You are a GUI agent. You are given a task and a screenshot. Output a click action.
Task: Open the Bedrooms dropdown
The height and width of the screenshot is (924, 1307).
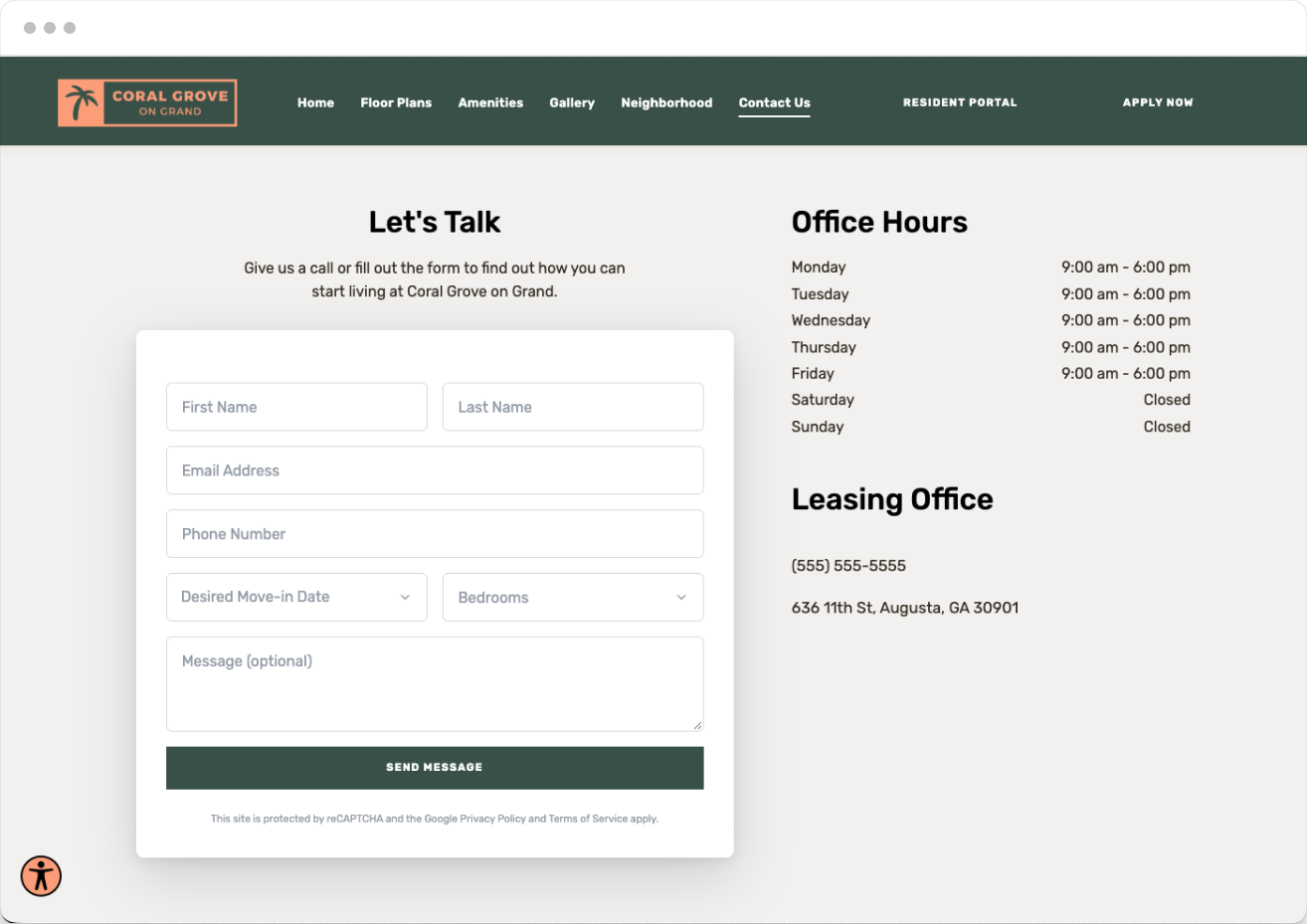click(x=573, y=597)
